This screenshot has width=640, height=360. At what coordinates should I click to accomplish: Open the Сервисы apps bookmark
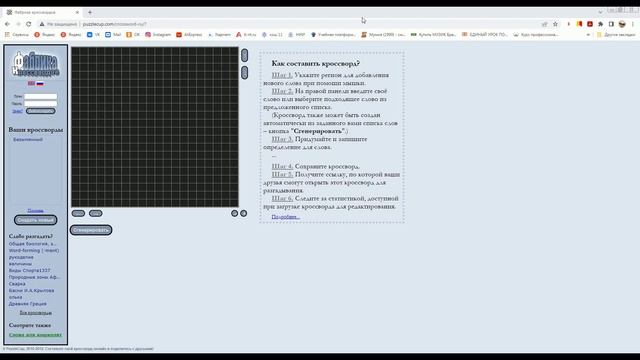point(17,35)
